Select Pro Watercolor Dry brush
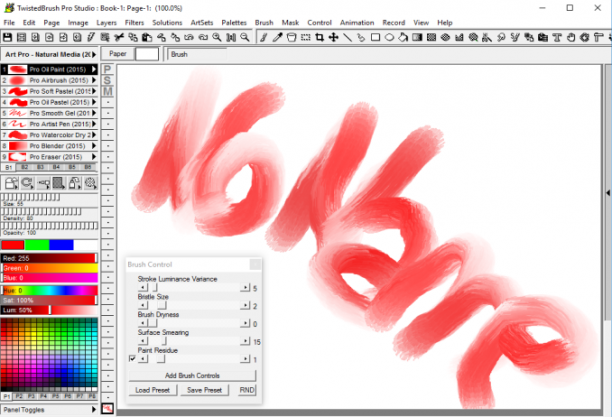Viewport: 612px width, 417px height. coord(49,135)
